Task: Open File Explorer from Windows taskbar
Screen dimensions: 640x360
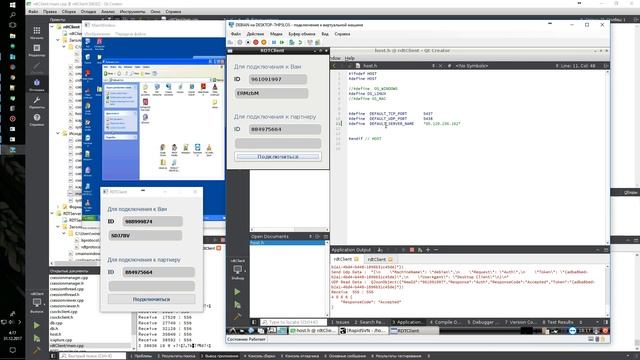Action: tap(12, 36)
